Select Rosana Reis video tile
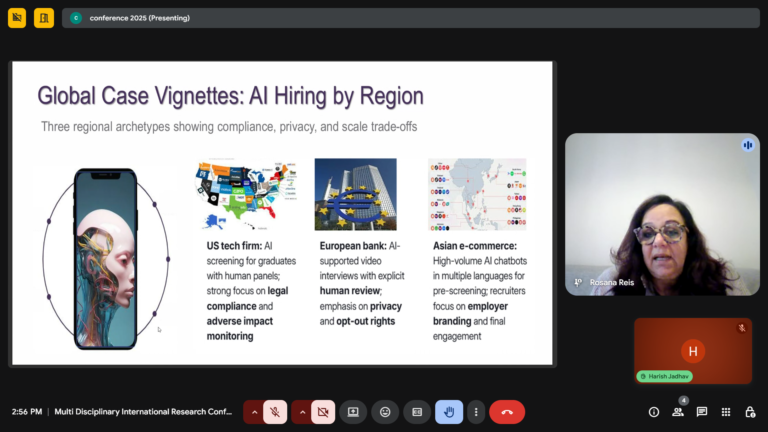Screen dimensions: 768x432 coord(661,214)
